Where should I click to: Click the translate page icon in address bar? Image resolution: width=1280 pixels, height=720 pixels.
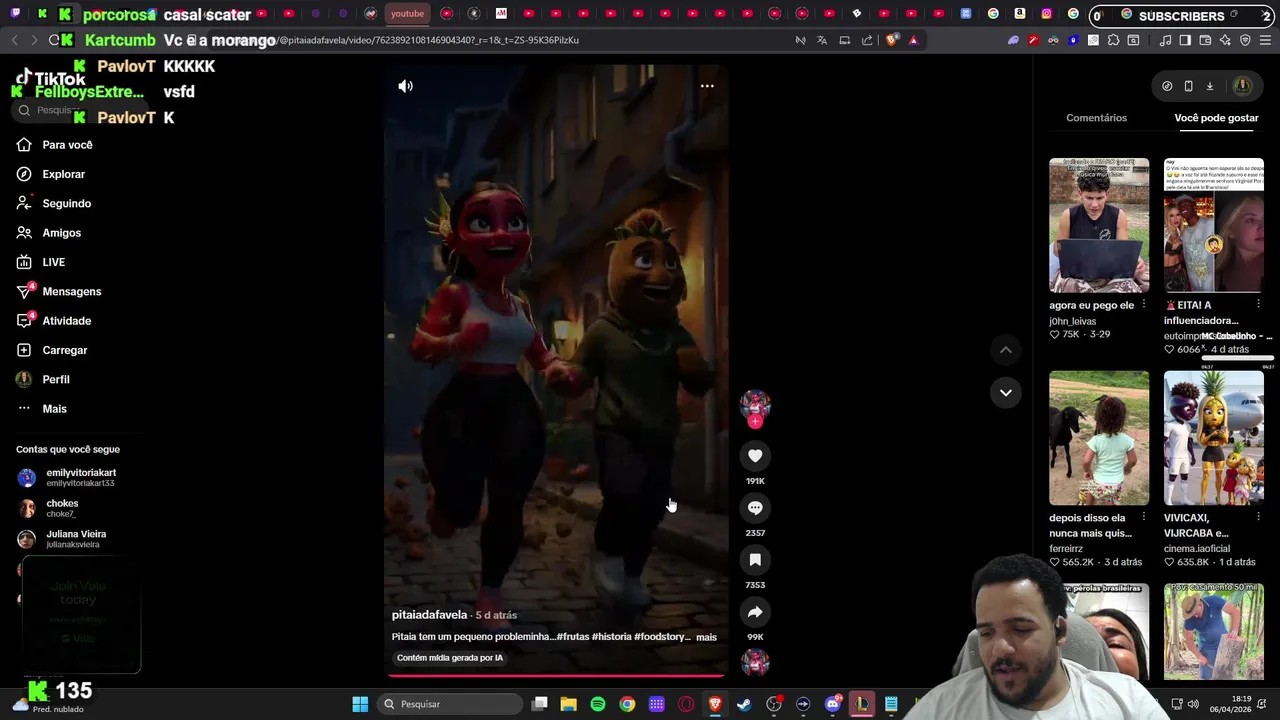click(822, 40)
